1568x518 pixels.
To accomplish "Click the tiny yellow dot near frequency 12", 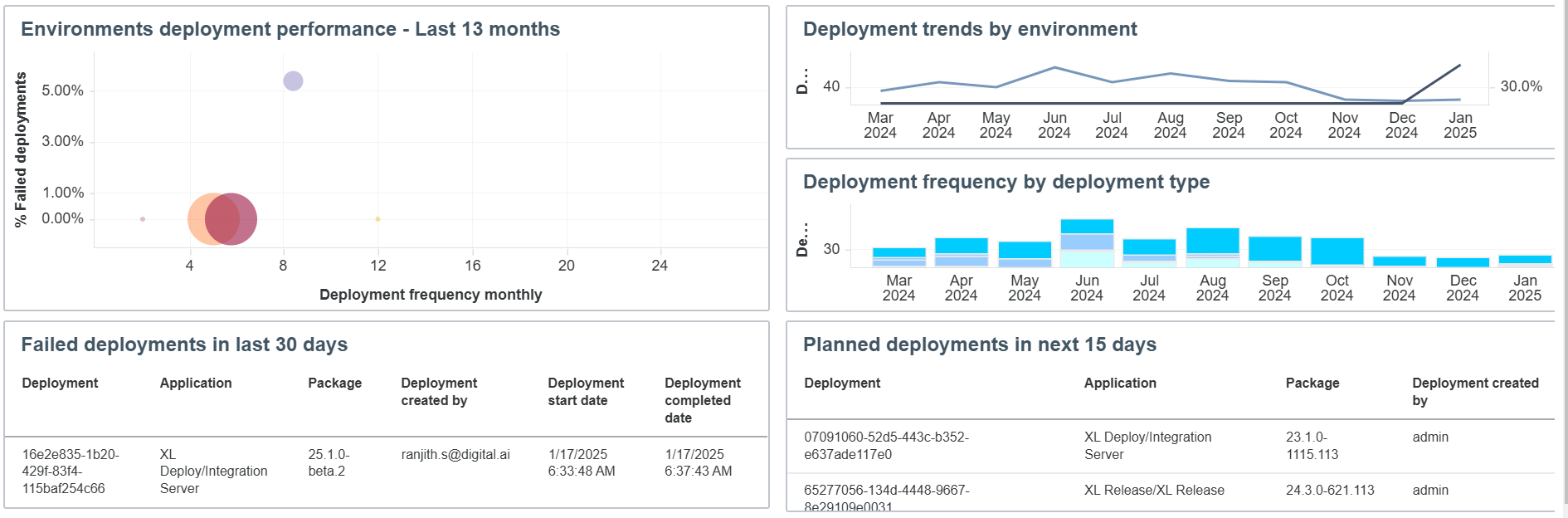I will pyautogui.click(x=377, y=219).
